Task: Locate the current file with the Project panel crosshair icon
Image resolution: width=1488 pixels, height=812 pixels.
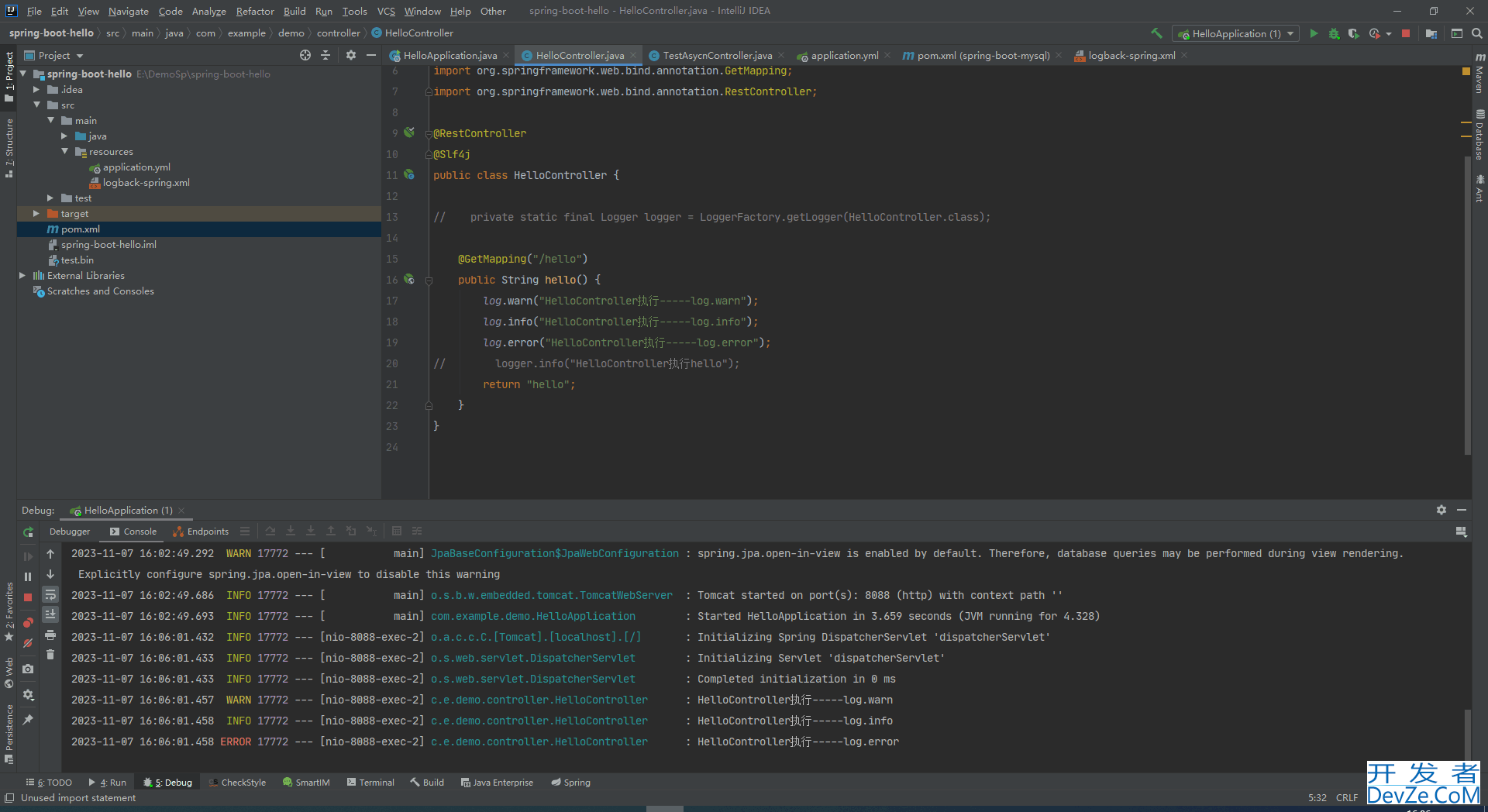Action: 305,55
